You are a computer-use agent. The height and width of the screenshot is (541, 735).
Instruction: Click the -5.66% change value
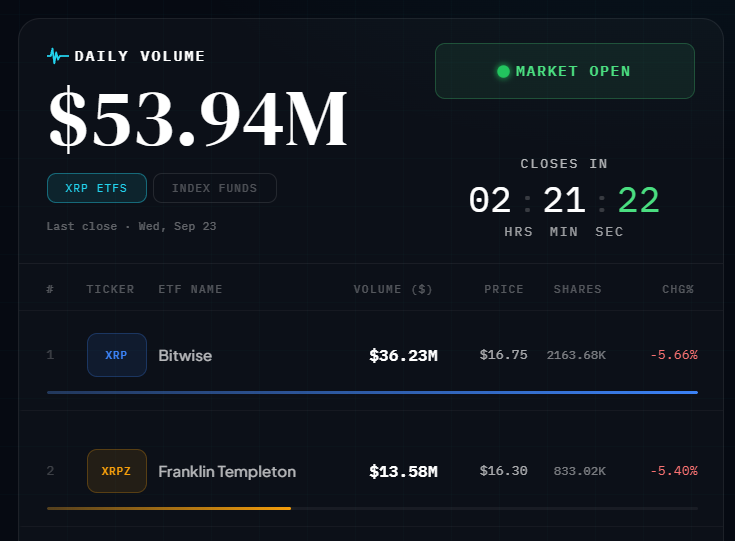674,355
